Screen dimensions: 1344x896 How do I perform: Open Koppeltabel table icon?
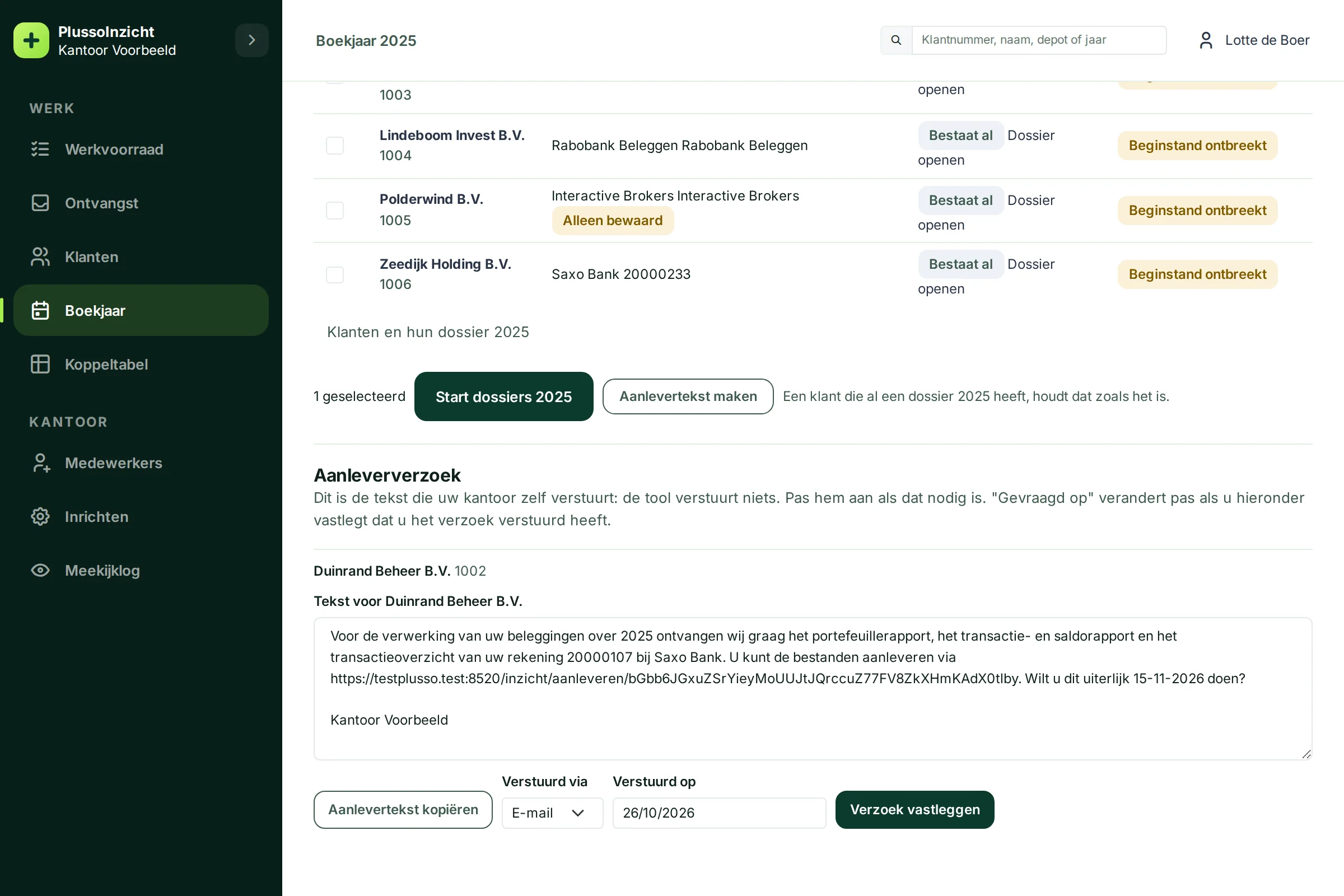40,364
